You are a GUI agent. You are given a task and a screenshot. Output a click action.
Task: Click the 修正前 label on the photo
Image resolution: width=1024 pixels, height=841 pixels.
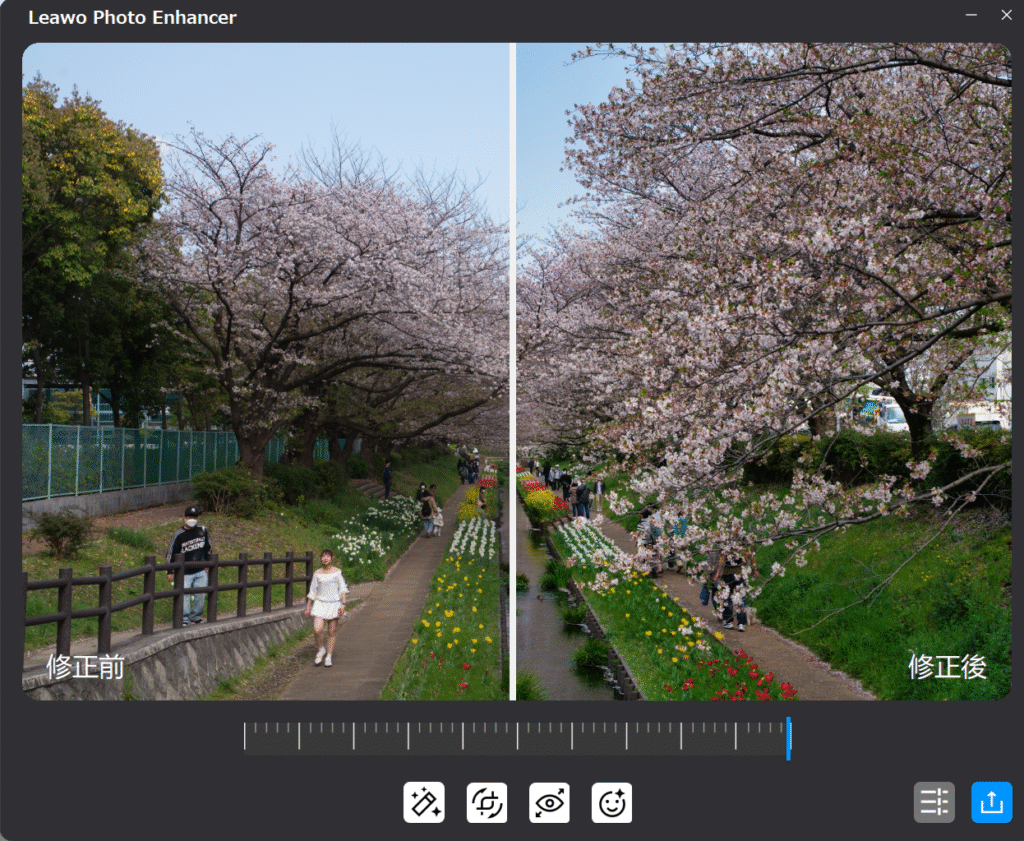(85, 667)
